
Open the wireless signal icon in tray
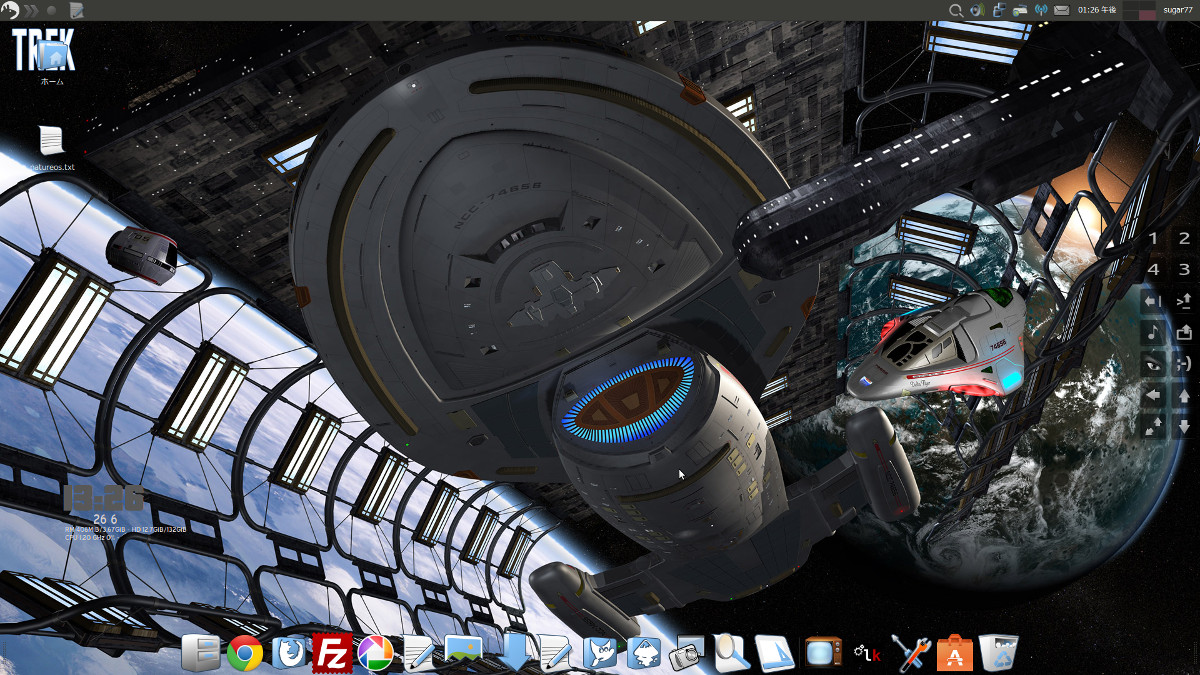pos(1041,10)
